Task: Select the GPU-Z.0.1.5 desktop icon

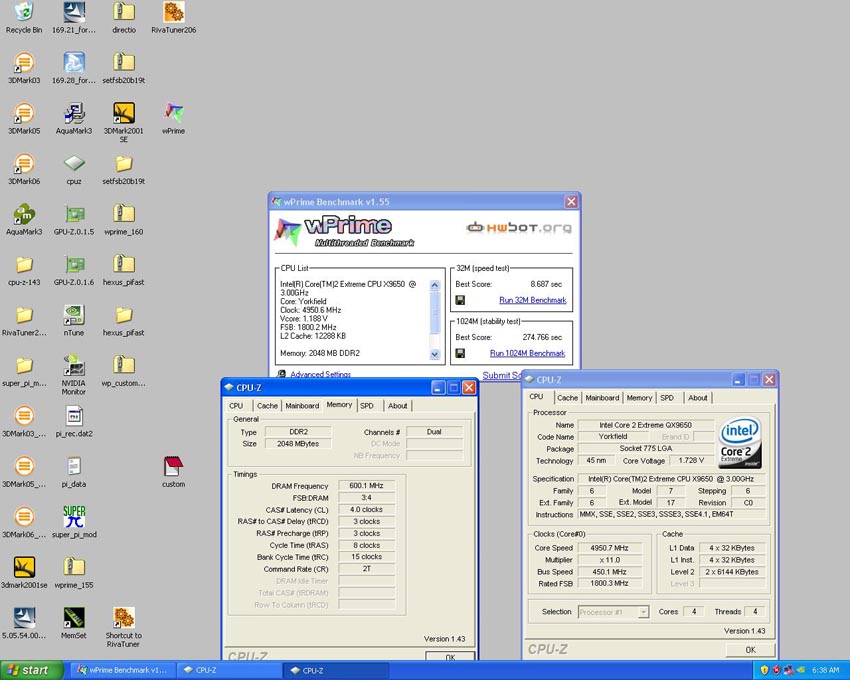Action: [x=74, y=214]
